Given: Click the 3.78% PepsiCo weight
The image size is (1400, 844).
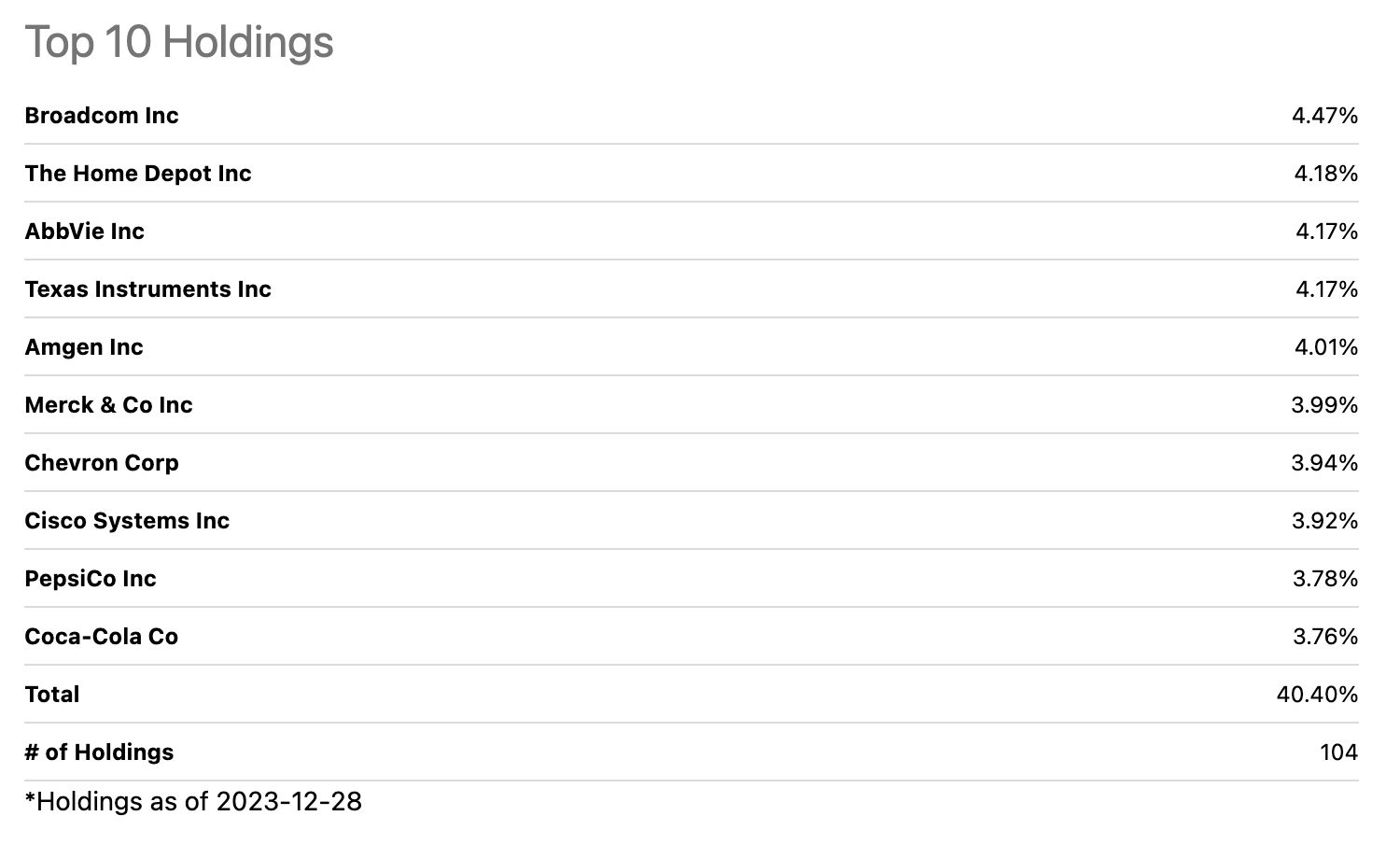Looking at the screenshot, I should point(1325,579).
